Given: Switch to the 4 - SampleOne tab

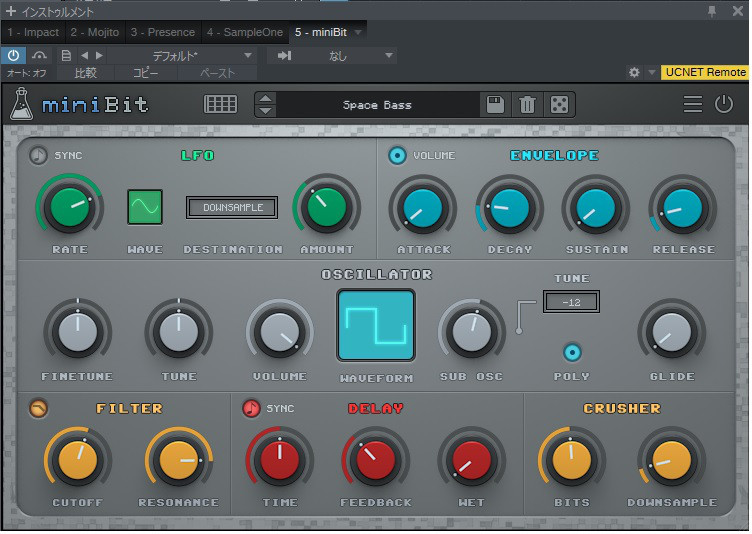Looking at the screenshot, I should [x=245, y=32].
